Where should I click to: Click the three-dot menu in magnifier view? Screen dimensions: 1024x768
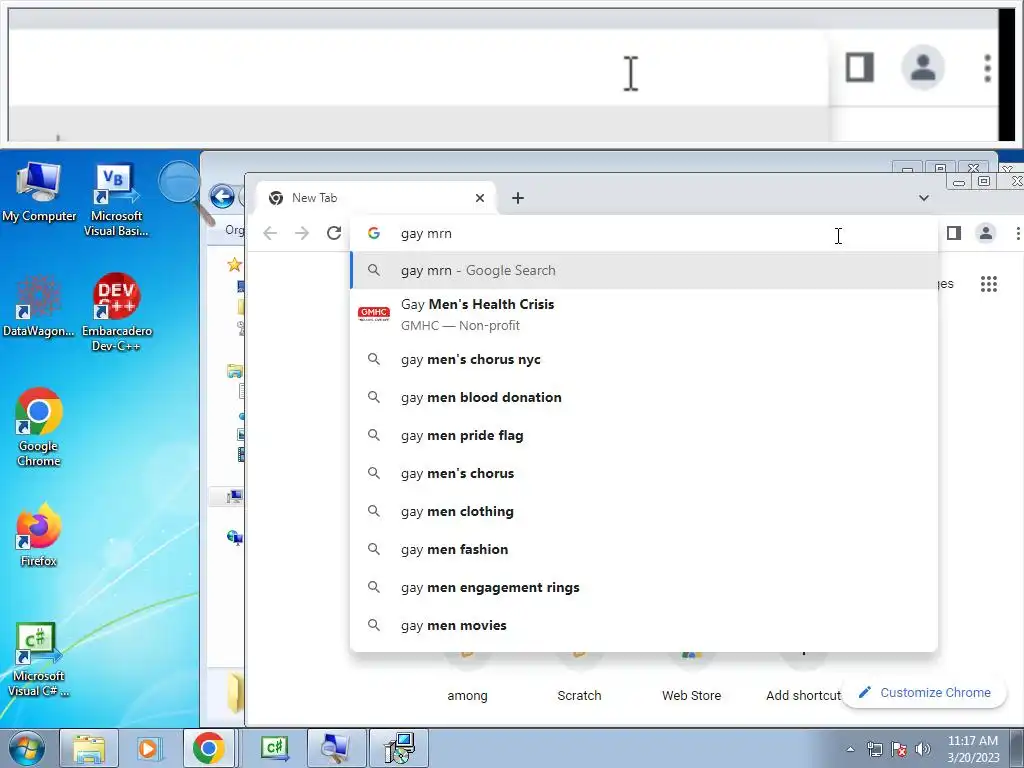click(x=987, y=68)
